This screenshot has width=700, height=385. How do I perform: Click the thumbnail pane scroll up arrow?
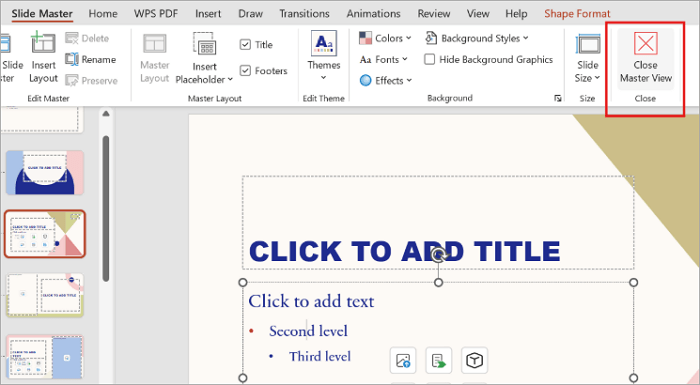pos(106,114)
